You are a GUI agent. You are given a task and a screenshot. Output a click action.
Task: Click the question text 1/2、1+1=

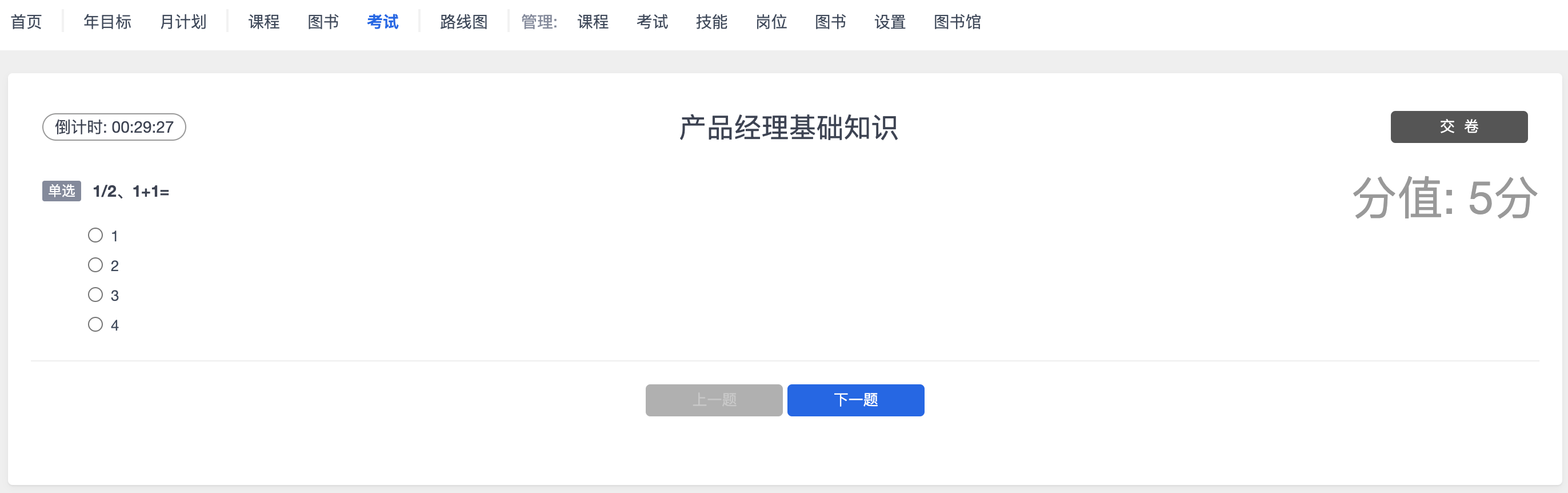[x=131, y=192]
